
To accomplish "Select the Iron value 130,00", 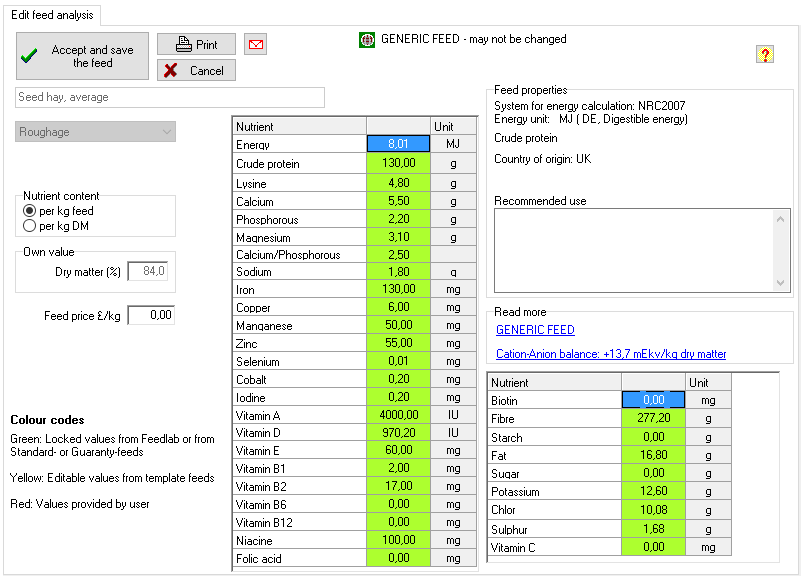I will (398, 289).
